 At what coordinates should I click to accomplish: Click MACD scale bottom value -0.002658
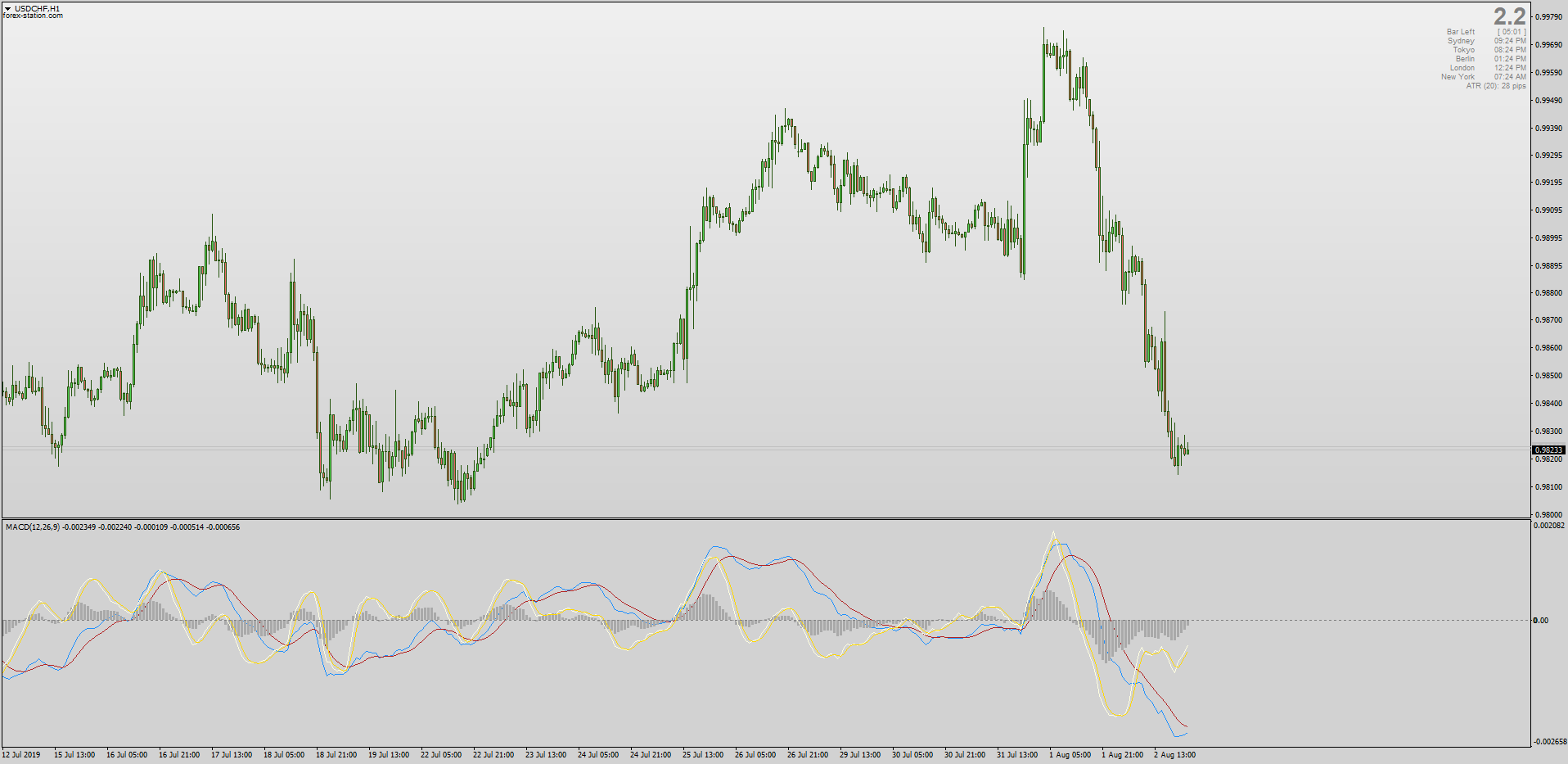pos(1548,742)
